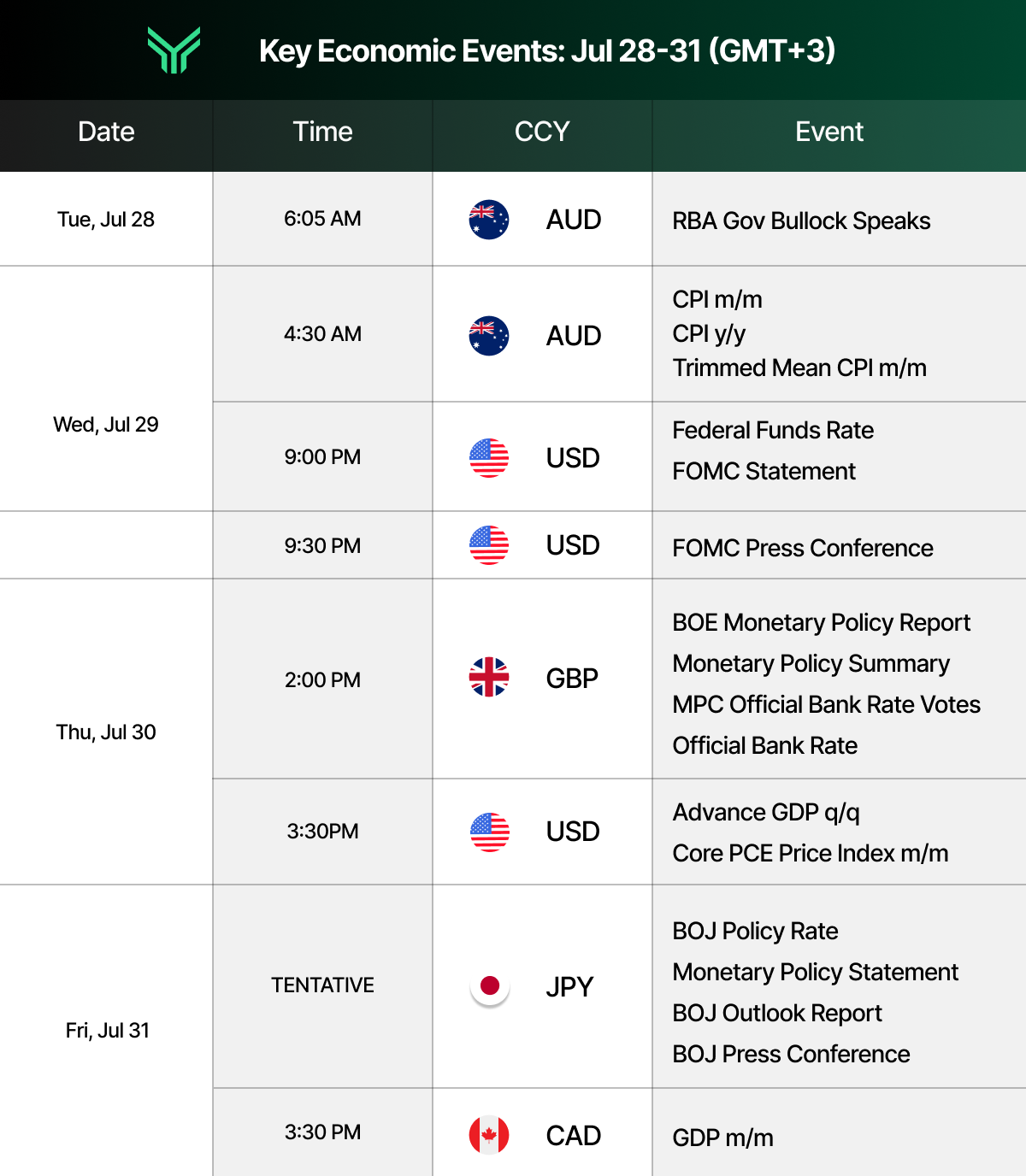Image resolution: width=1026 pixels, height=1176 pixels.
Task: Click the Australian flag beside 6:05 AM
Action: [x=489, y=220]
